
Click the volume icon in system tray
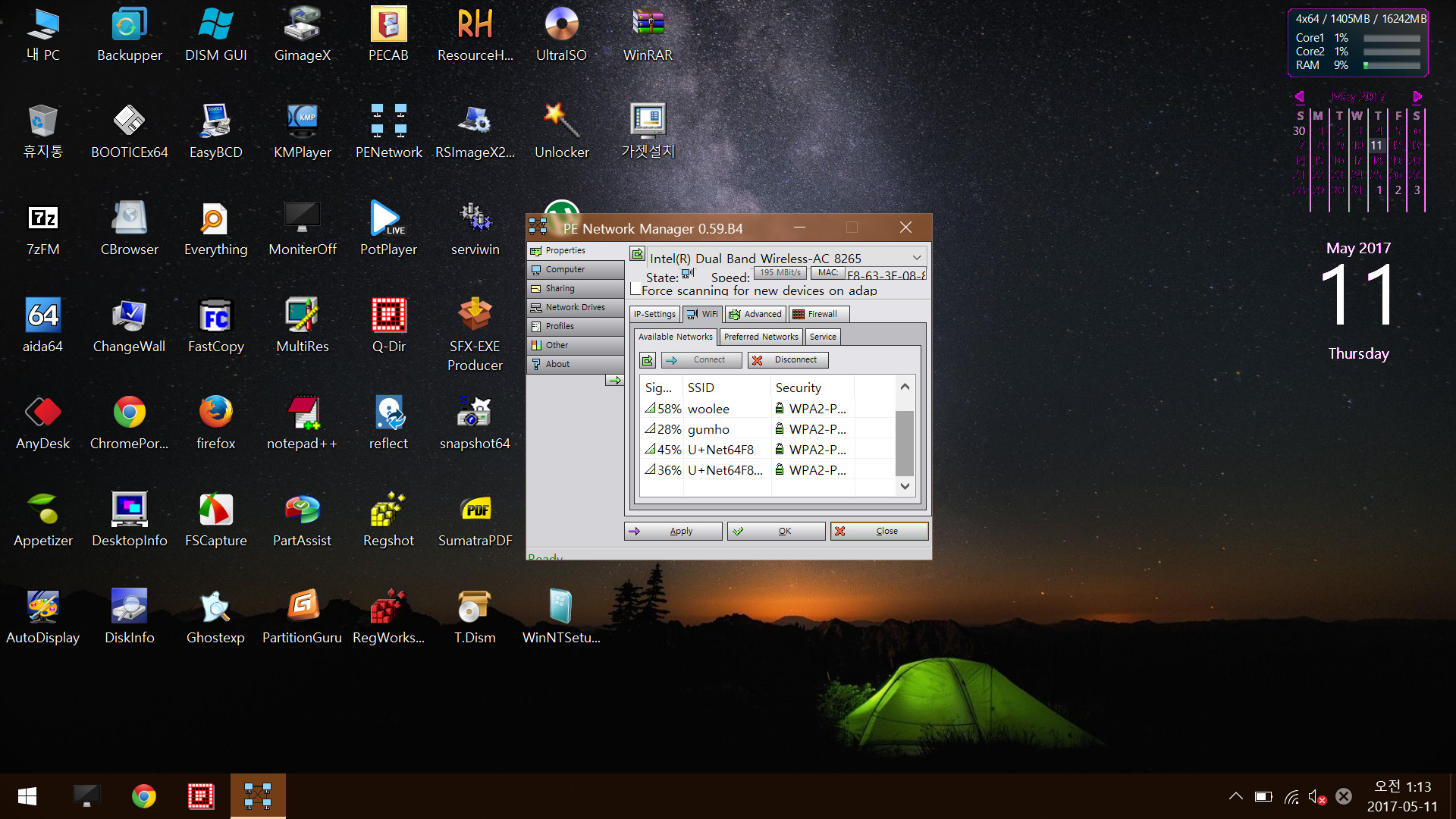pos(1316,796)
